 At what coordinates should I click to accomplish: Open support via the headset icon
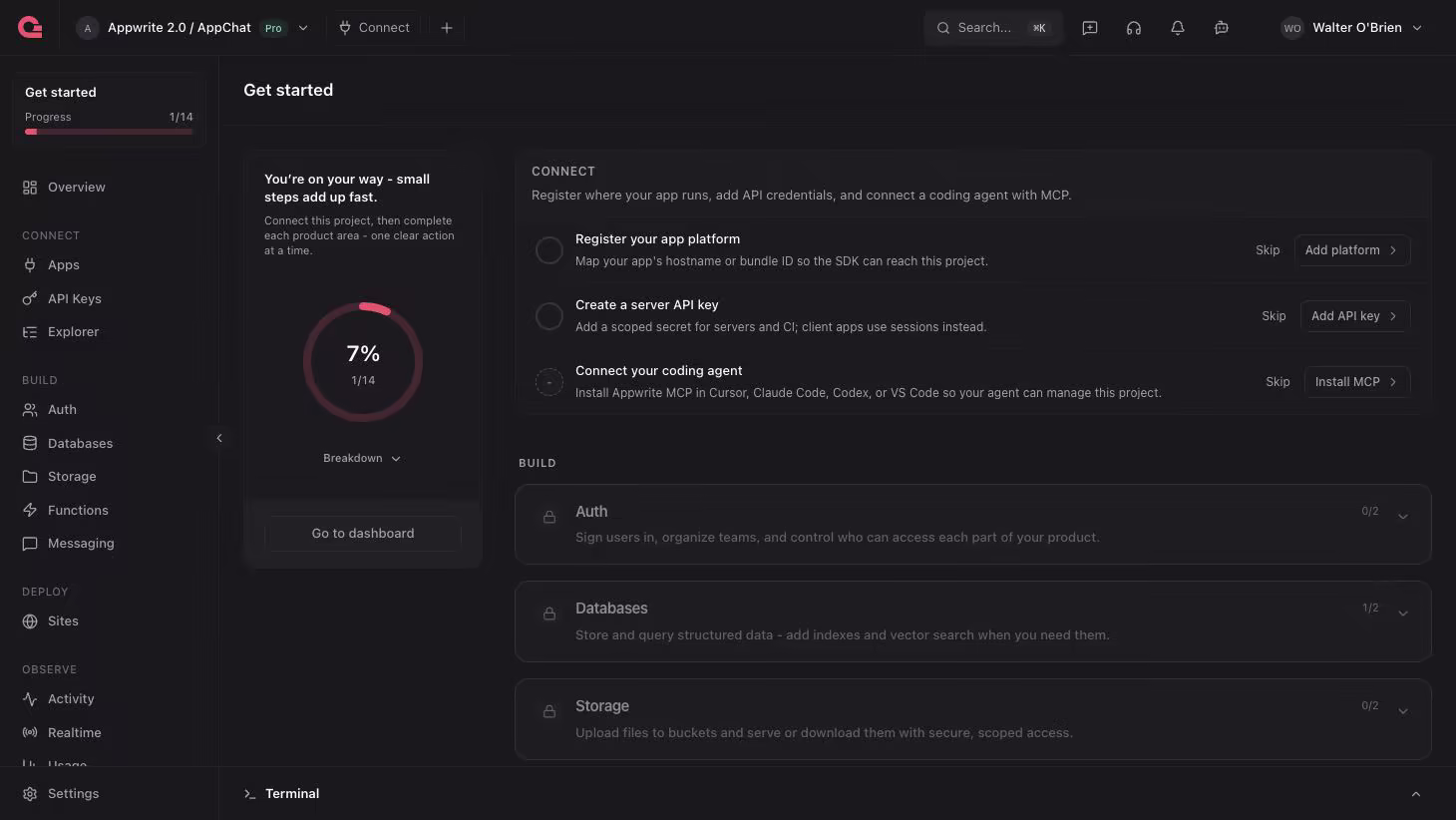[x=1134, y=28]
